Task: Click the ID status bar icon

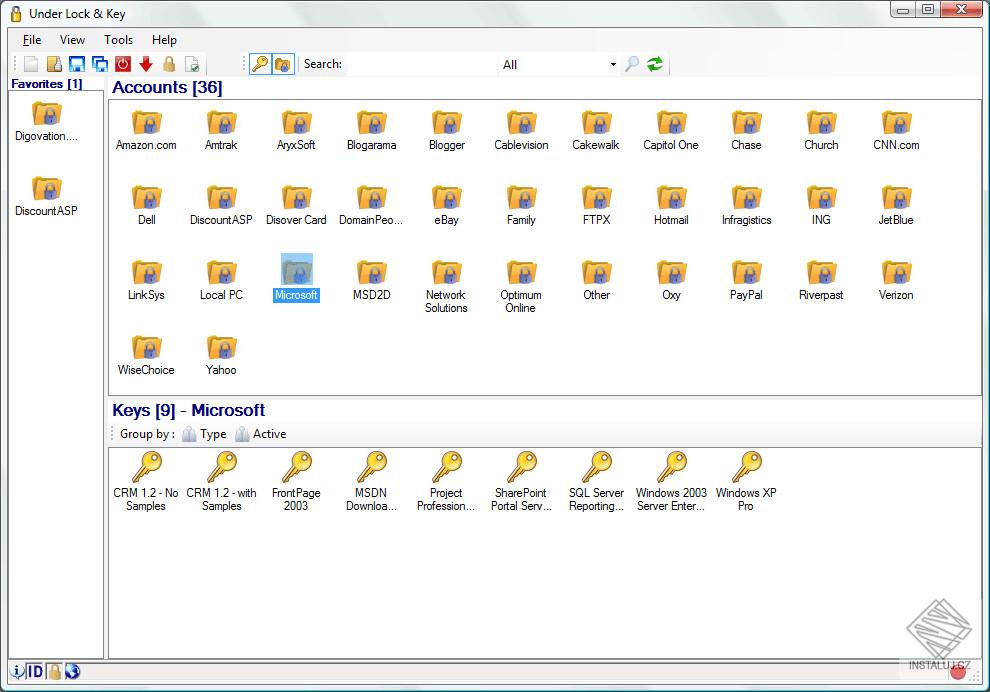Action: (35, 671)
